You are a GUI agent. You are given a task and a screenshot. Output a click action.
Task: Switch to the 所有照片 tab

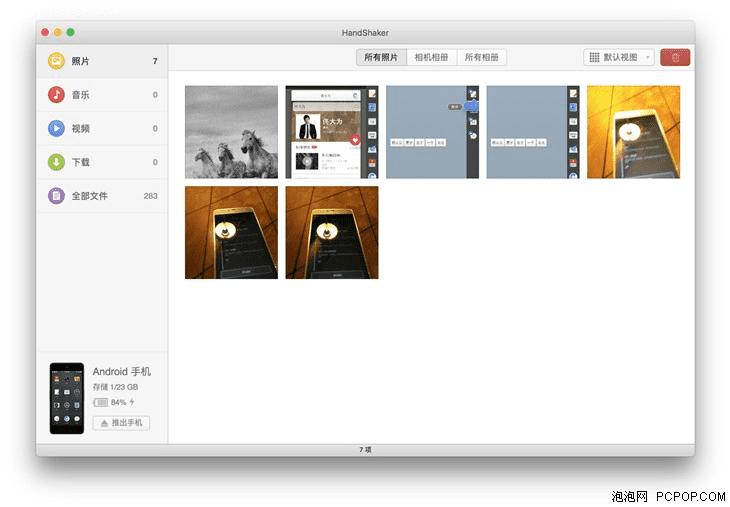pos(381,57)
